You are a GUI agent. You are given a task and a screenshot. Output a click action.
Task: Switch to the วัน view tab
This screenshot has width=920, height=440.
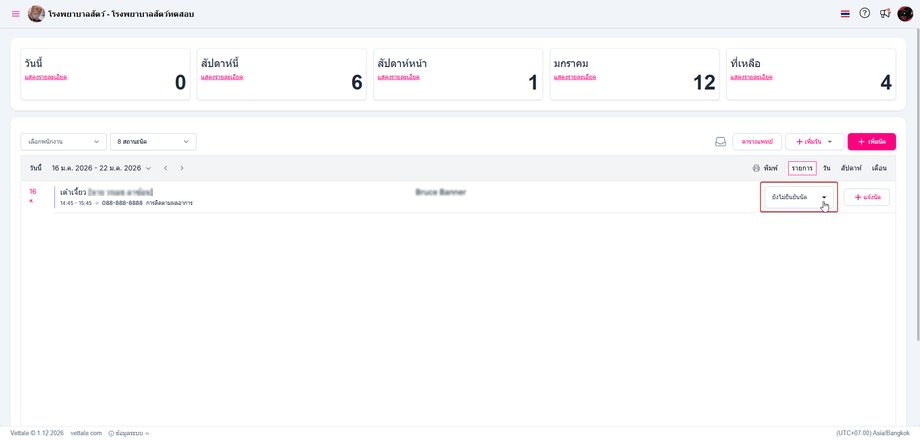tap(827, 168)
